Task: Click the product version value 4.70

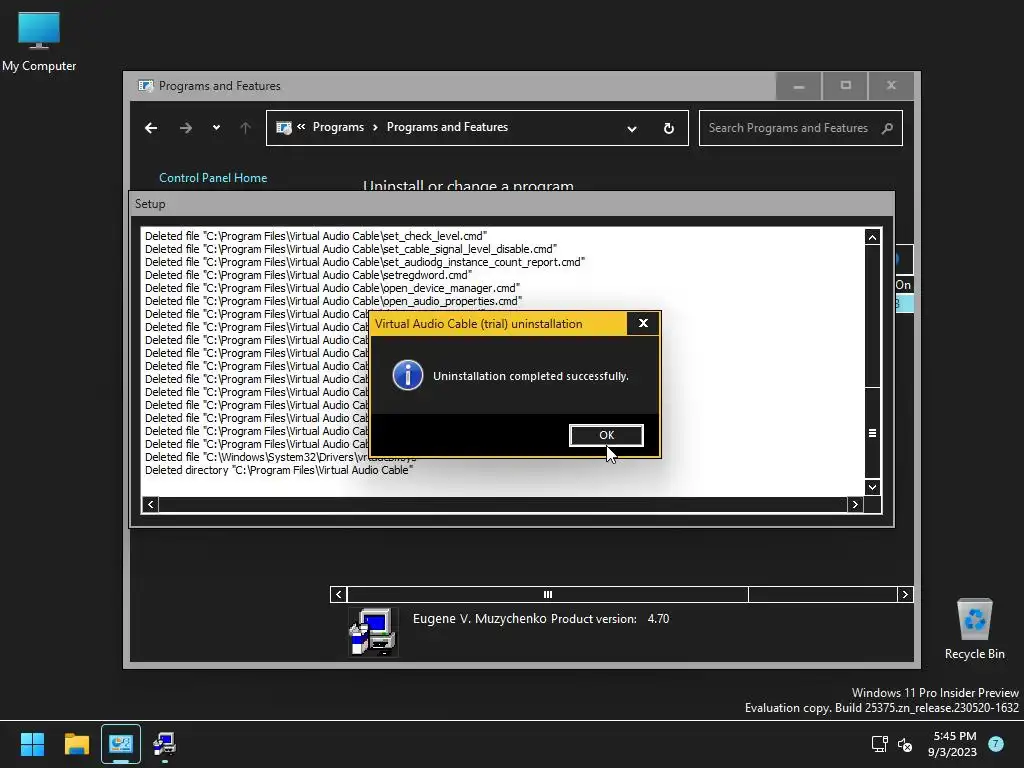Action: point(658,618)
